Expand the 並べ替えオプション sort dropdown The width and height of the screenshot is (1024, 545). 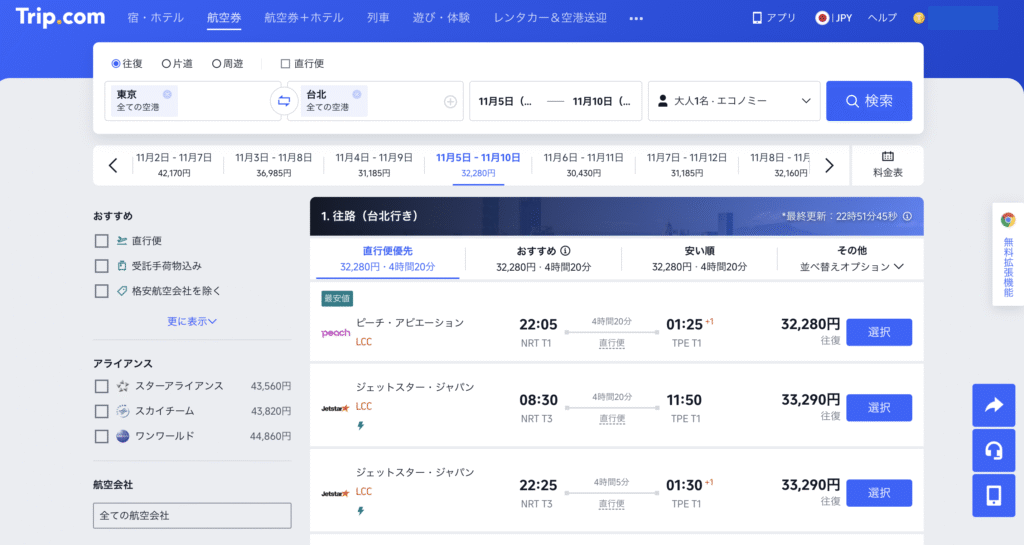click(852, 267)
